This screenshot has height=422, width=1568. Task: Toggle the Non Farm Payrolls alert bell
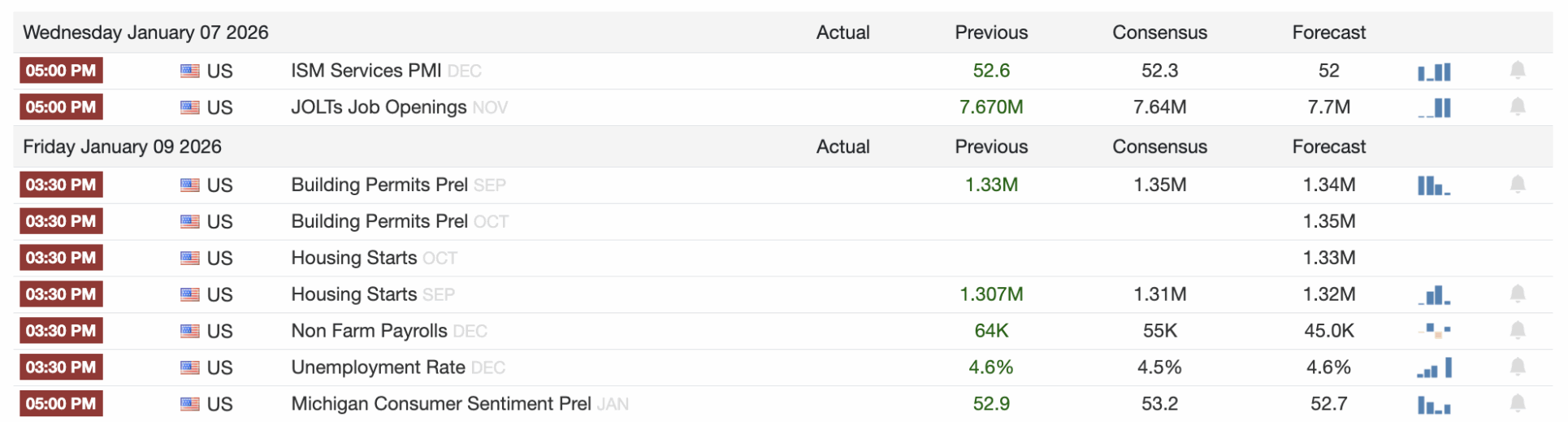click(1517, 330)
